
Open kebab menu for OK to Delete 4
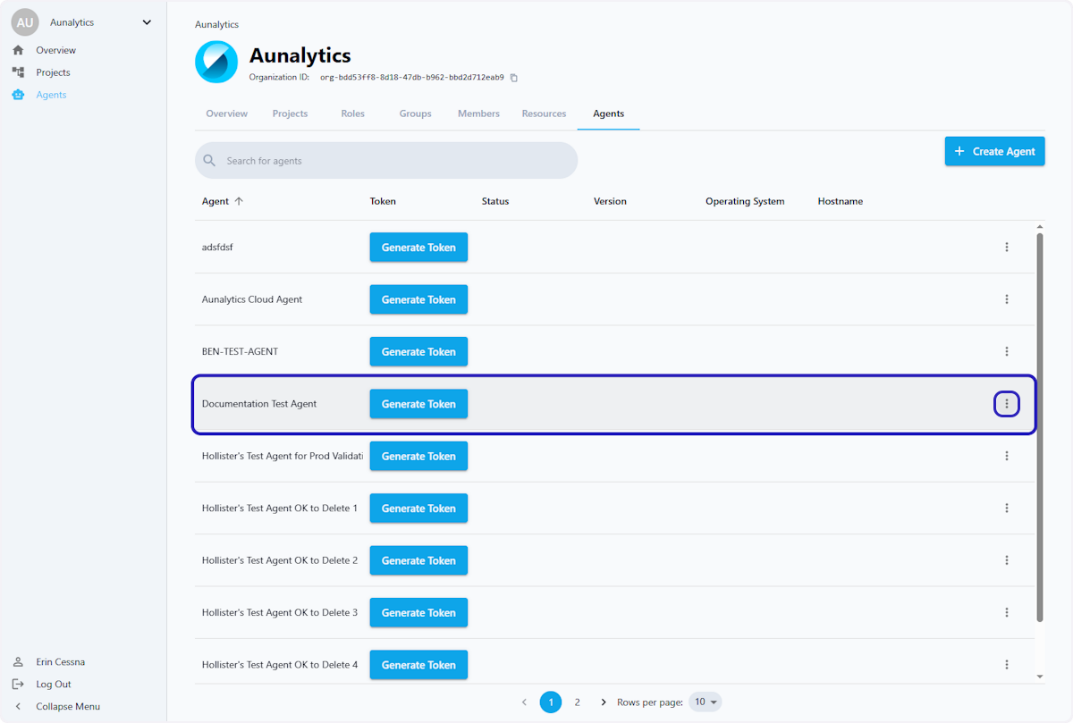pos(1007,664)
